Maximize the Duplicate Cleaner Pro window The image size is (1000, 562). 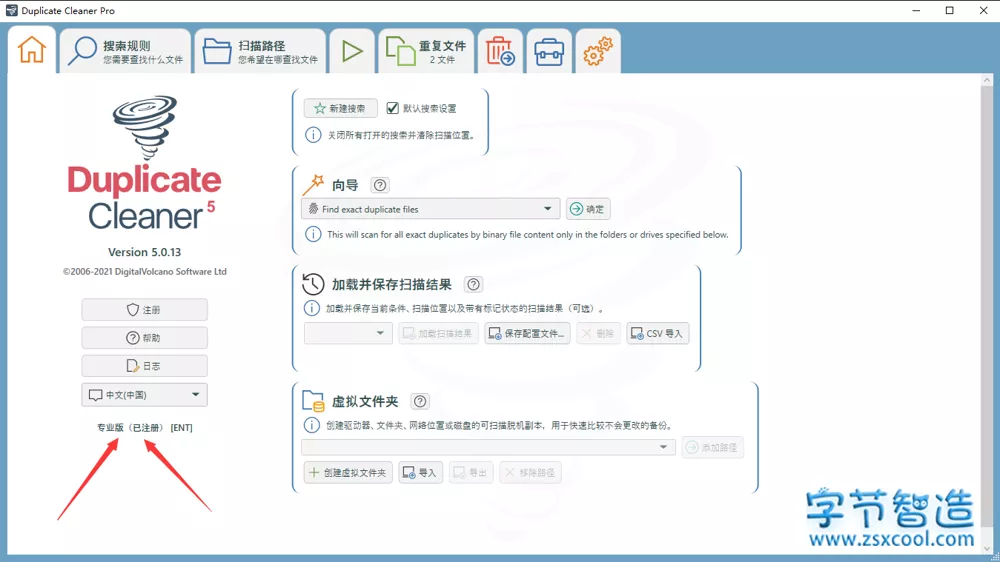point(950,10)
